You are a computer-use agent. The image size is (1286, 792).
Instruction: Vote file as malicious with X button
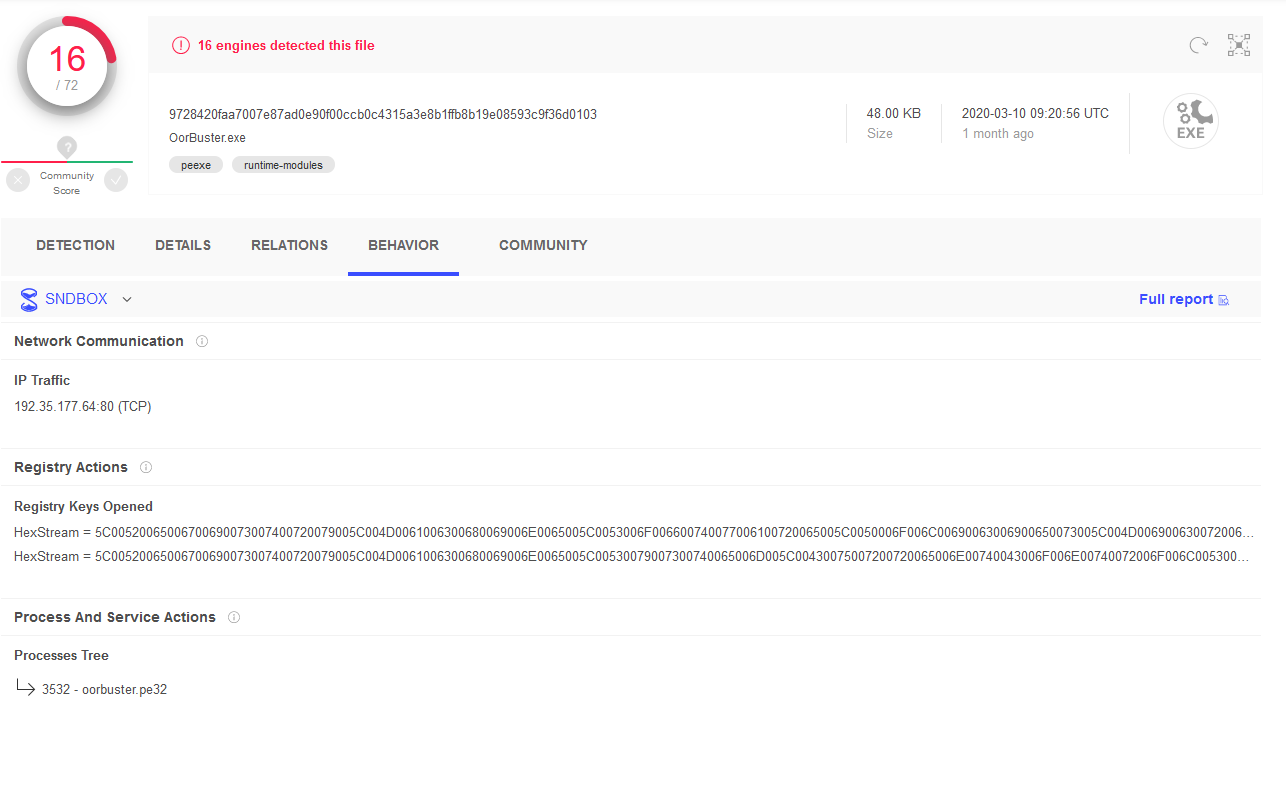(18, 180)
